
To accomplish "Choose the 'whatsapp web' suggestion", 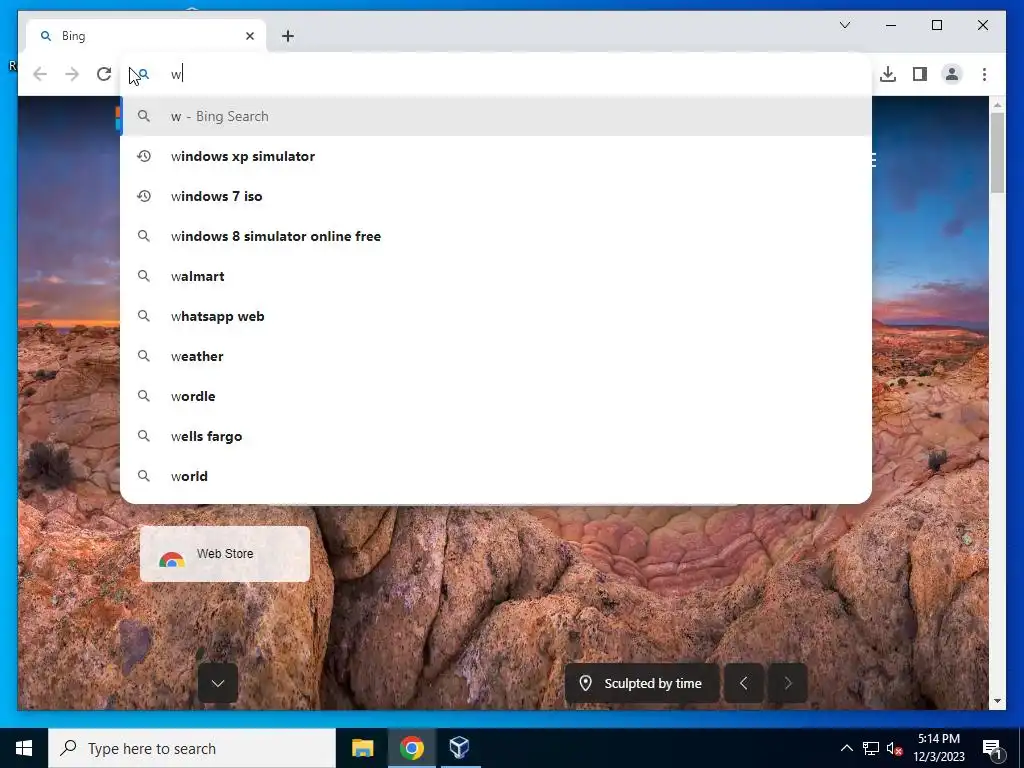I will coord(496,316).
